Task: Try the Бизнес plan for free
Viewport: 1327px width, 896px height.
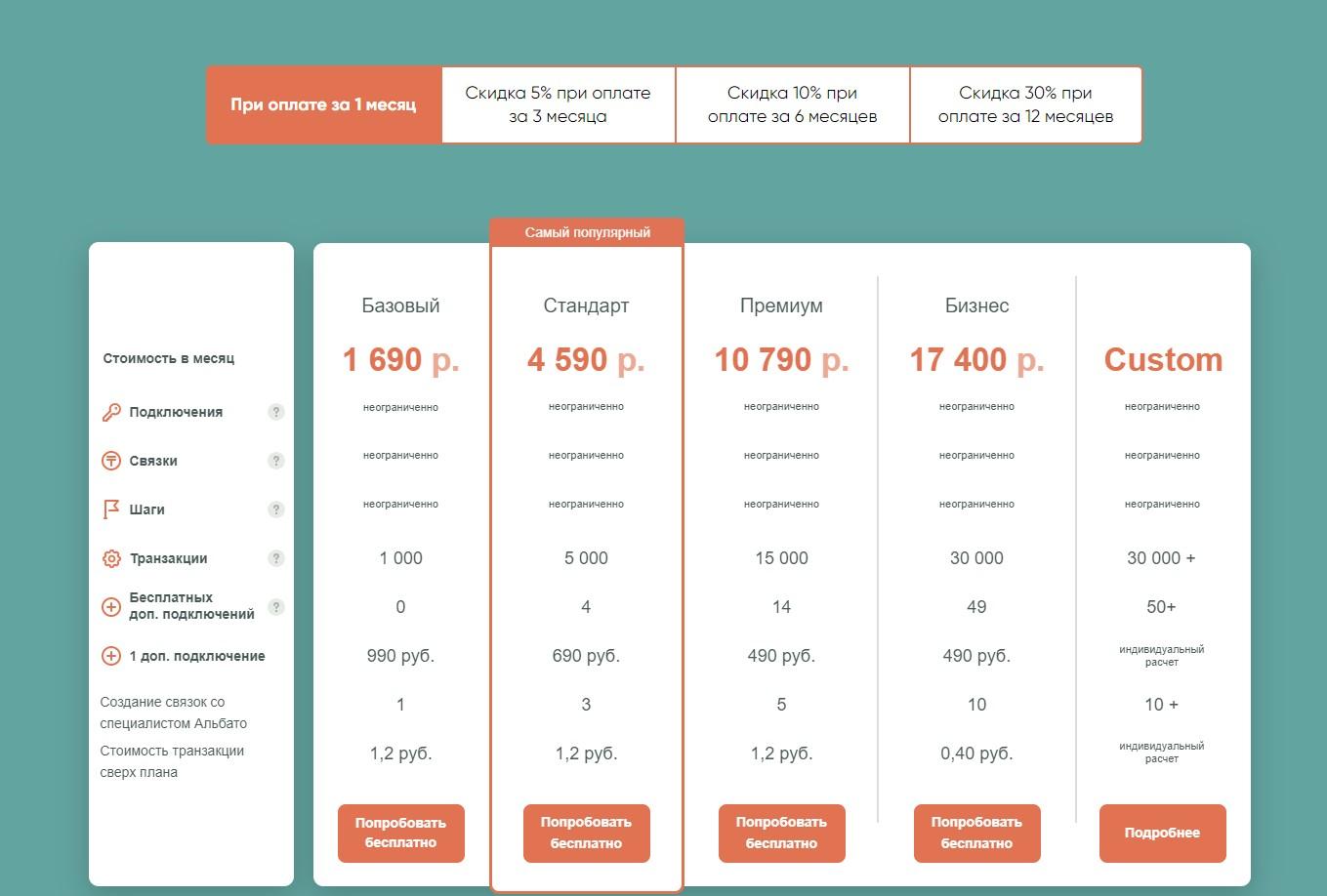Action: tap(976, 833)
